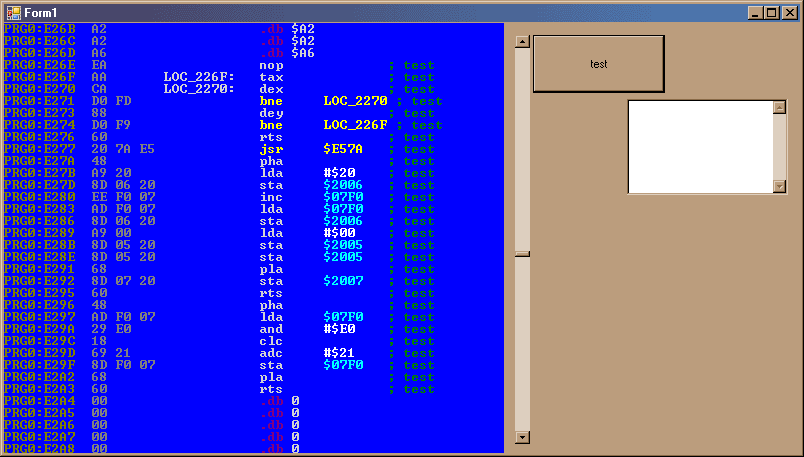Click the disassembly scrollbar down arrow

coord(522,438)
